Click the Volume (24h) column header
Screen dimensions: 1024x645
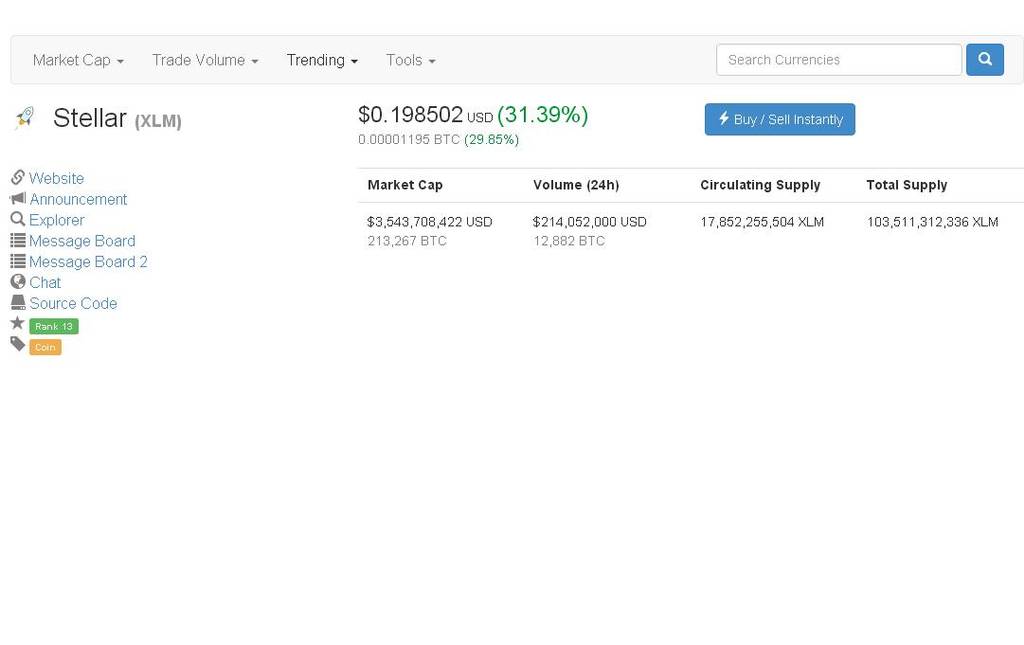pyautogui.click(x=576, y=185)
